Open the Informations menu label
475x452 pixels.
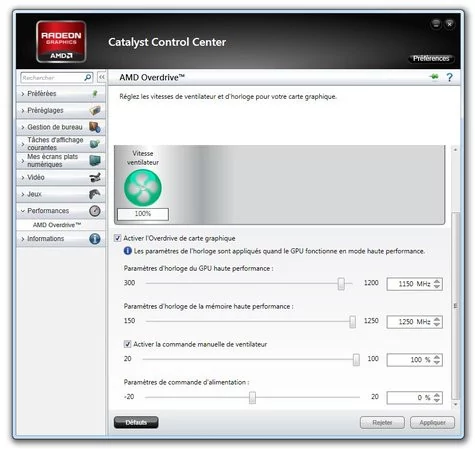(x=46, y=239)
